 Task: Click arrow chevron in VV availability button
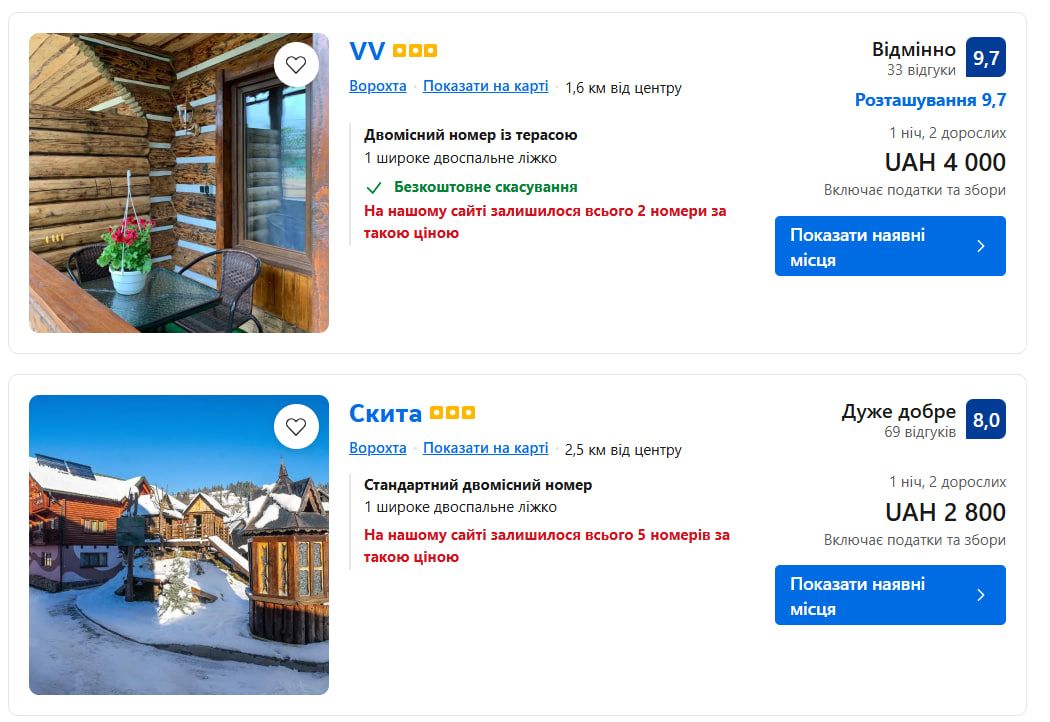[980, 246]
